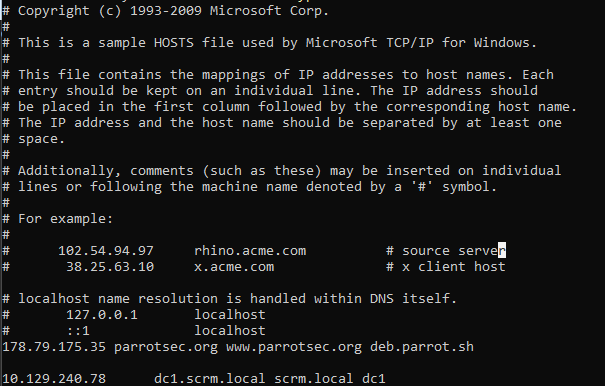The width and height of the screenshot is (605, 386).
Task: Click the scrm.local hostname after dc1.scrm.local
Action: [x=313, y=379]
